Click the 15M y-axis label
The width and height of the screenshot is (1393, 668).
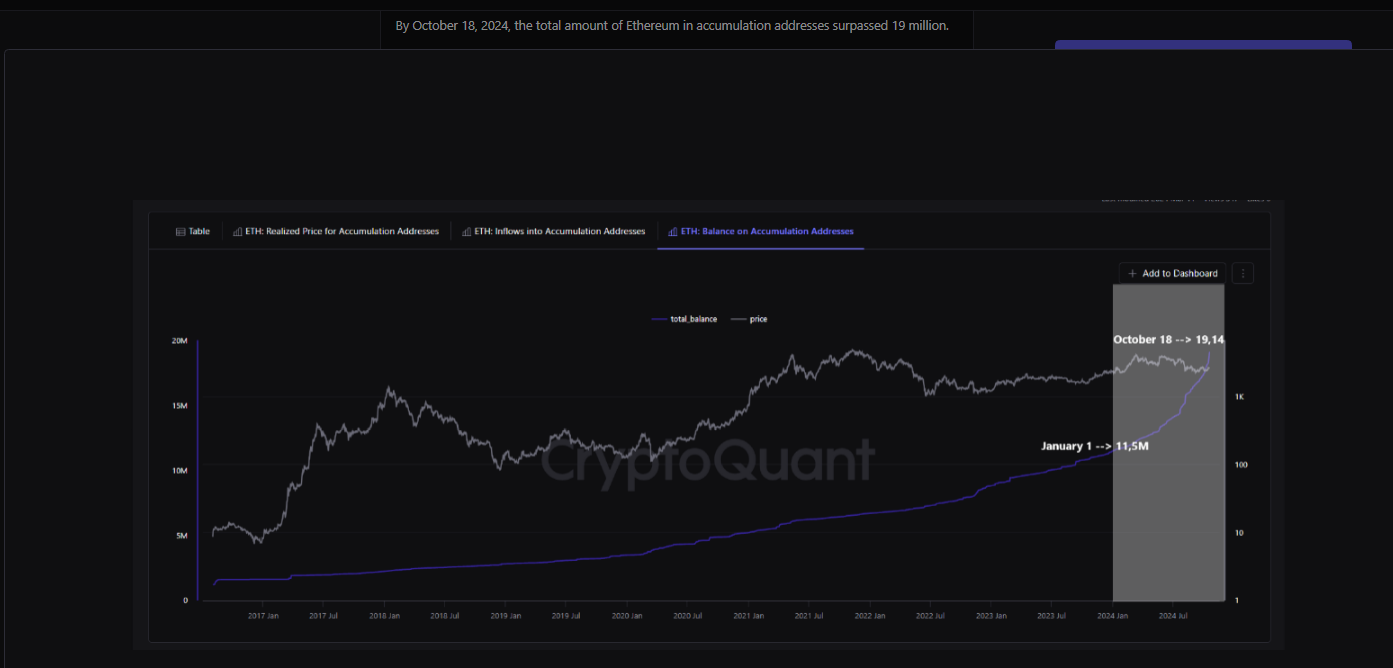(180, 406)
